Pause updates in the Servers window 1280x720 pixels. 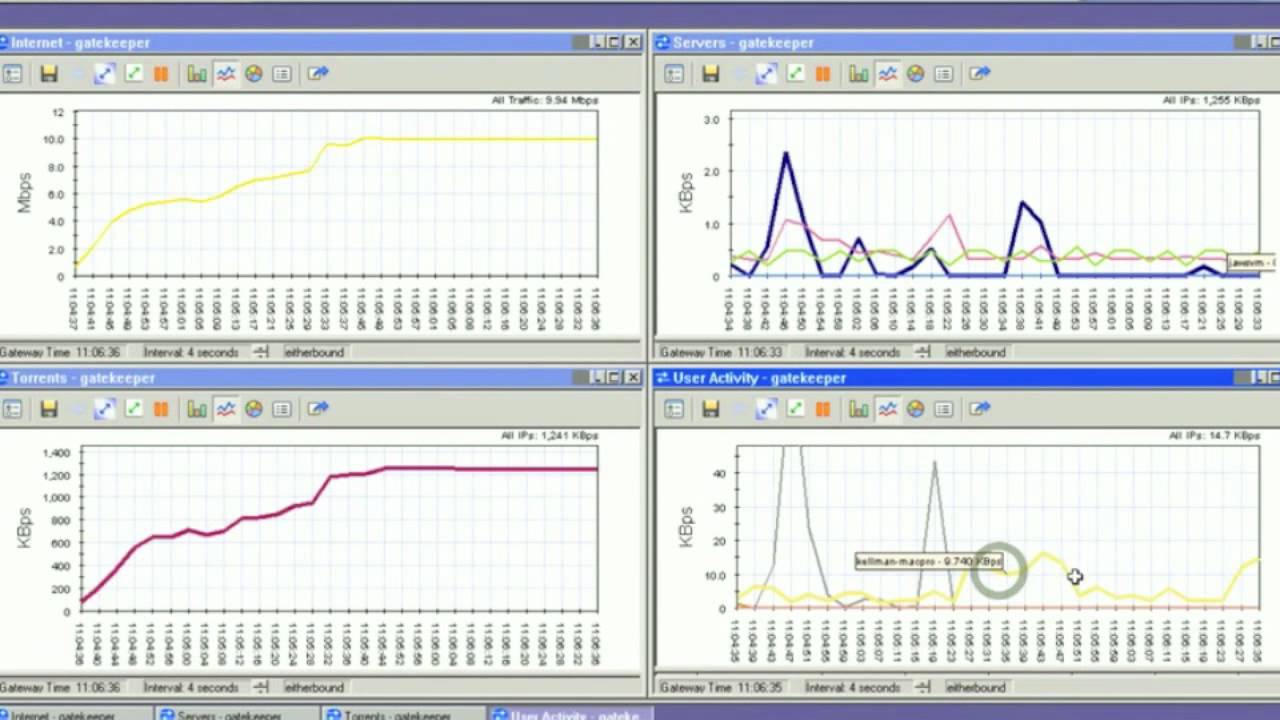[x=823, y=74]
